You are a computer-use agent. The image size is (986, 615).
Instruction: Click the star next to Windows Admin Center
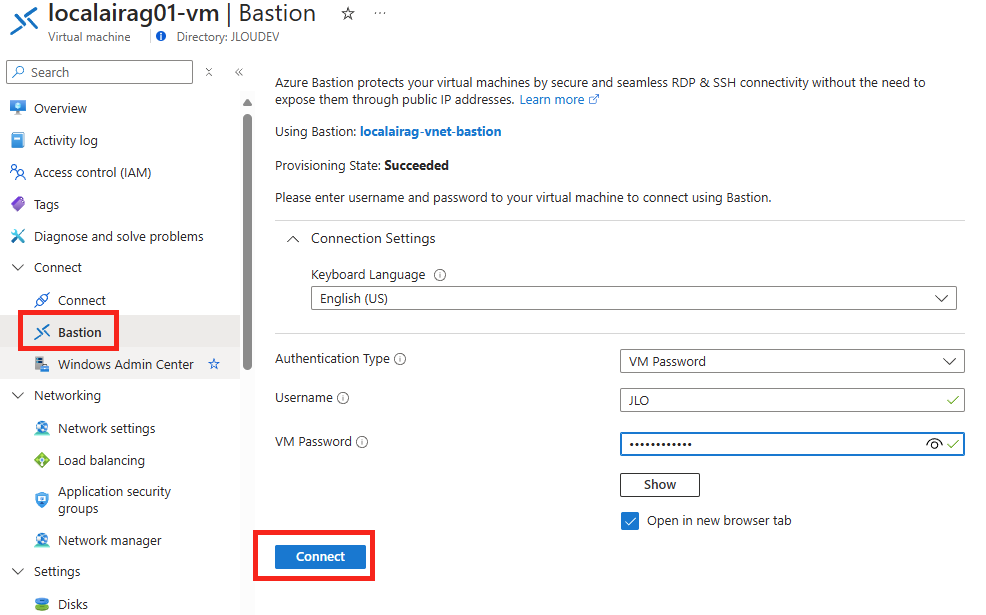(x=214, y=364)
